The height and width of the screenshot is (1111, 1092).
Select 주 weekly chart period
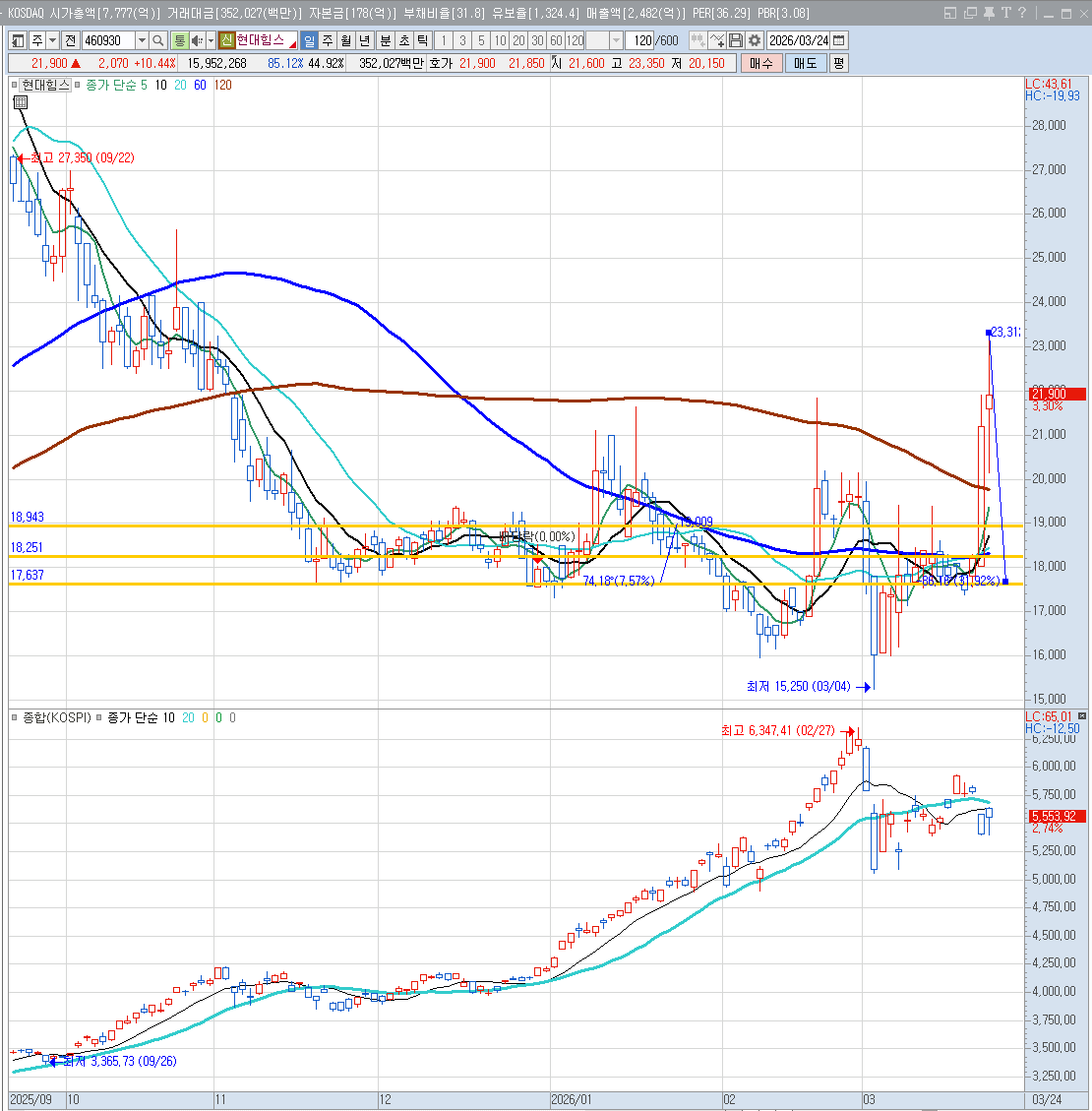coord(328,40)
